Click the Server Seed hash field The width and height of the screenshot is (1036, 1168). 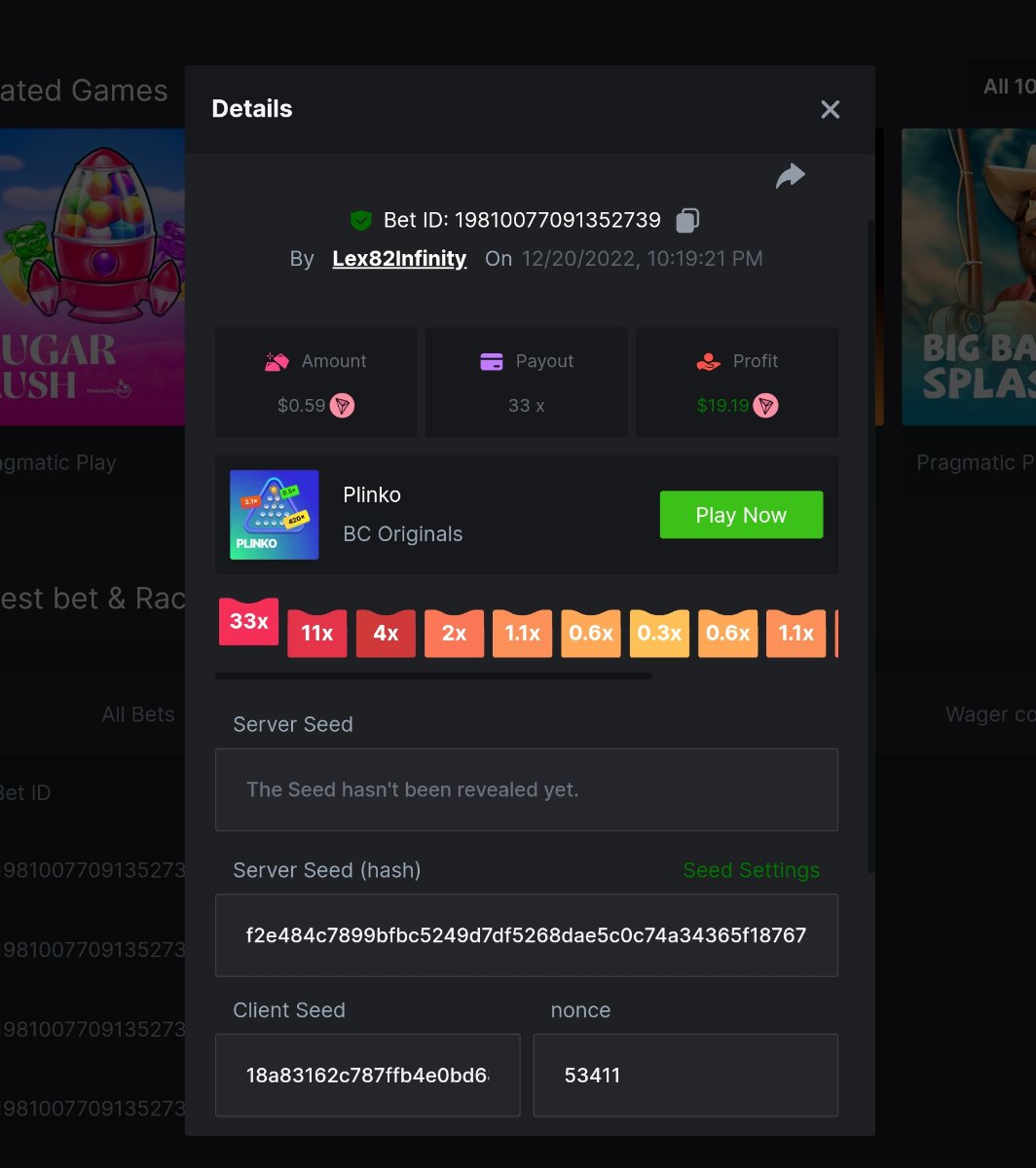(526, 935)
